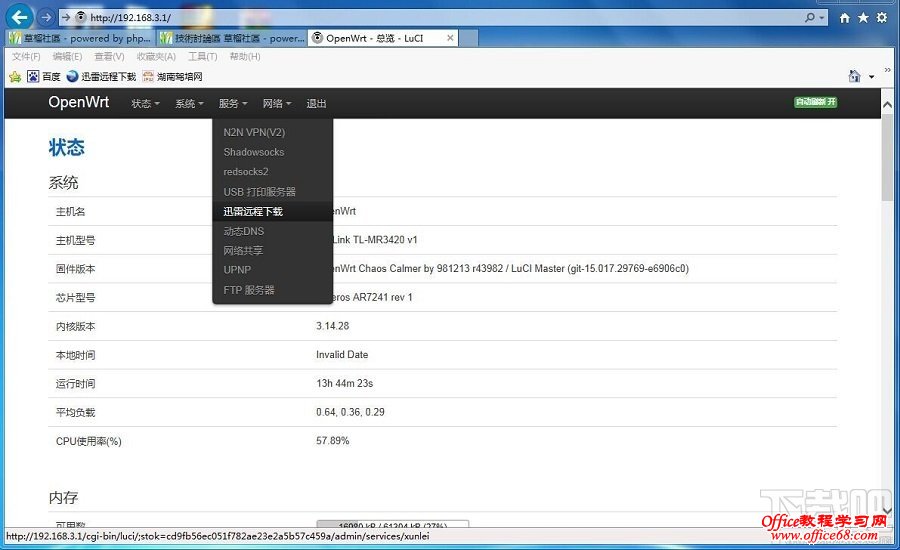Click the kernel version value 3.14.28
Image resolution: width=900 pixels, height=550 pixels.
point(332,326)
